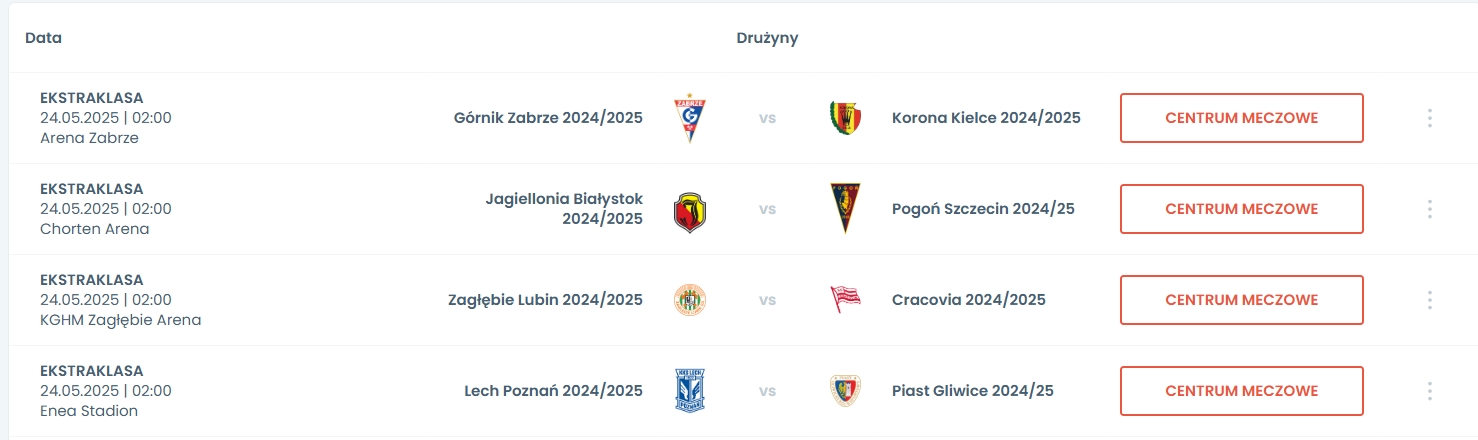Click the Lech Poznań club crest
The height and width of the screenshot is (440, 1478).
690,391
